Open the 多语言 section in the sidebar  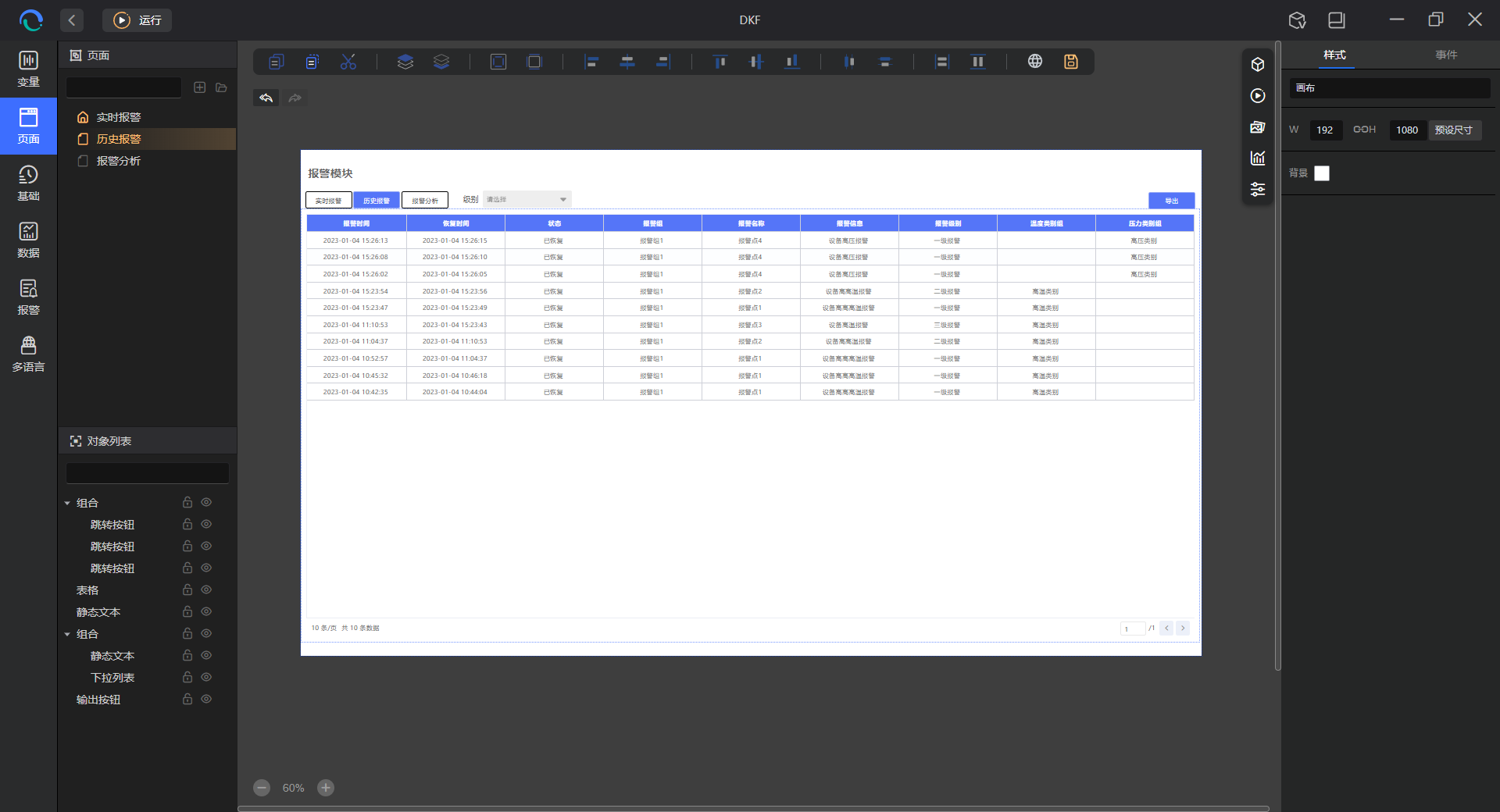pos(28,354)
